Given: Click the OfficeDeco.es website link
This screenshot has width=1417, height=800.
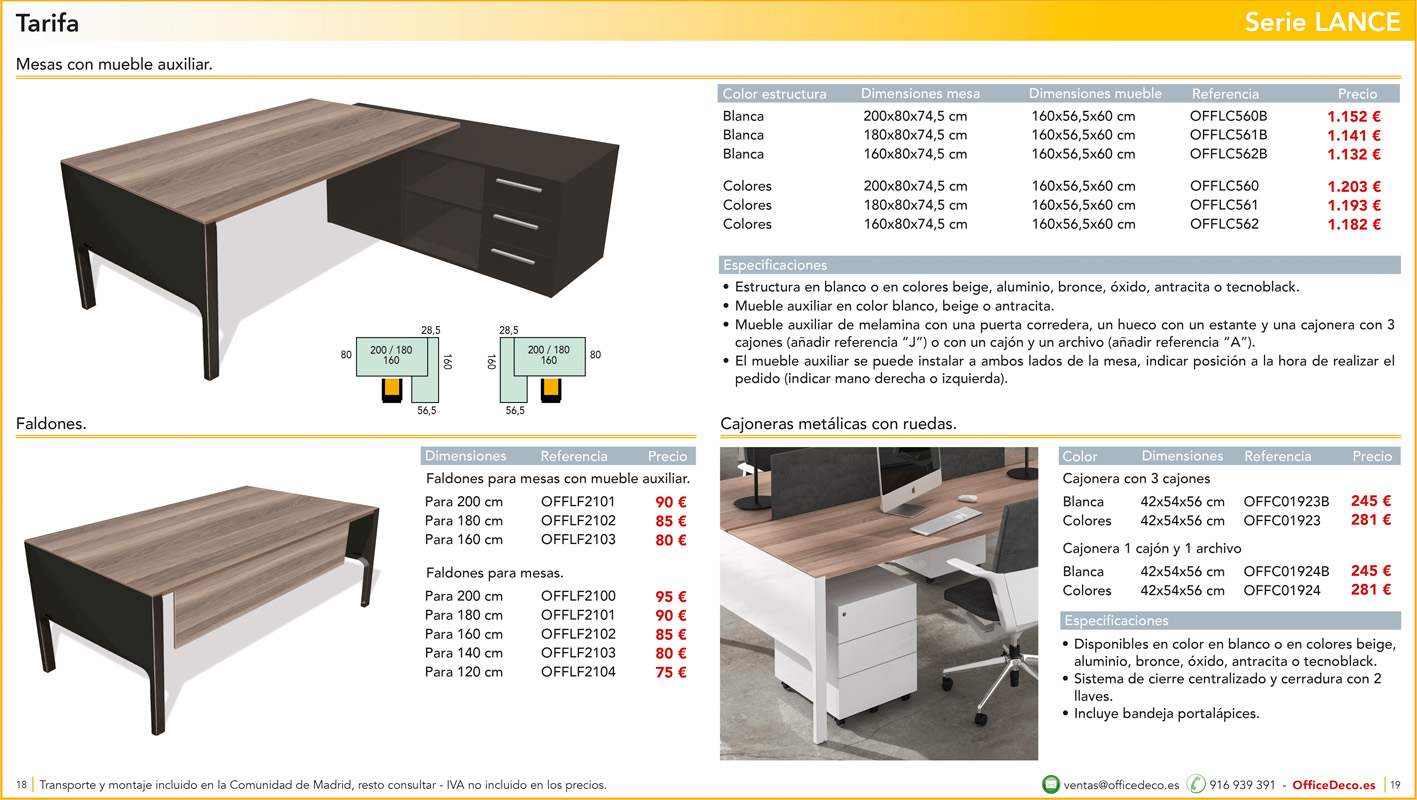Looking at the screenshot, I should [1333, 785].
